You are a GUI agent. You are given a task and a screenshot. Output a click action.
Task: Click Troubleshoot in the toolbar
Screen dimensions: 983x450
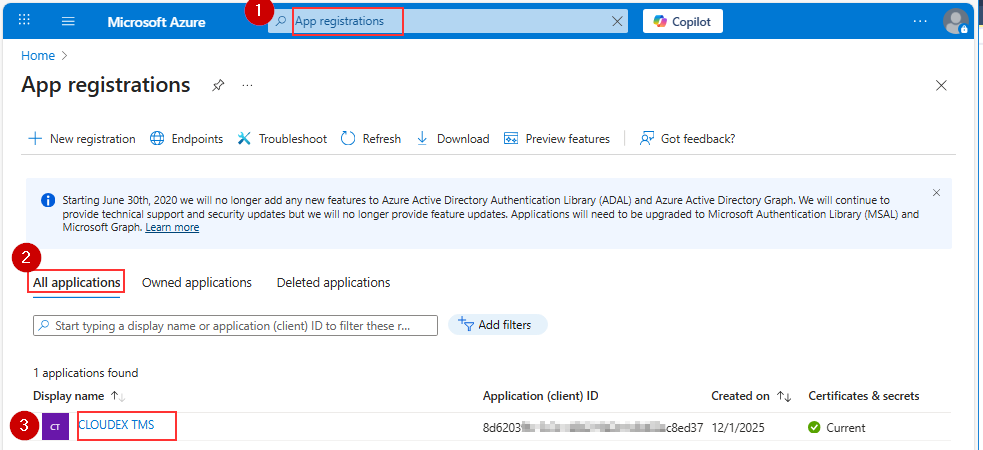click(282, 139)
